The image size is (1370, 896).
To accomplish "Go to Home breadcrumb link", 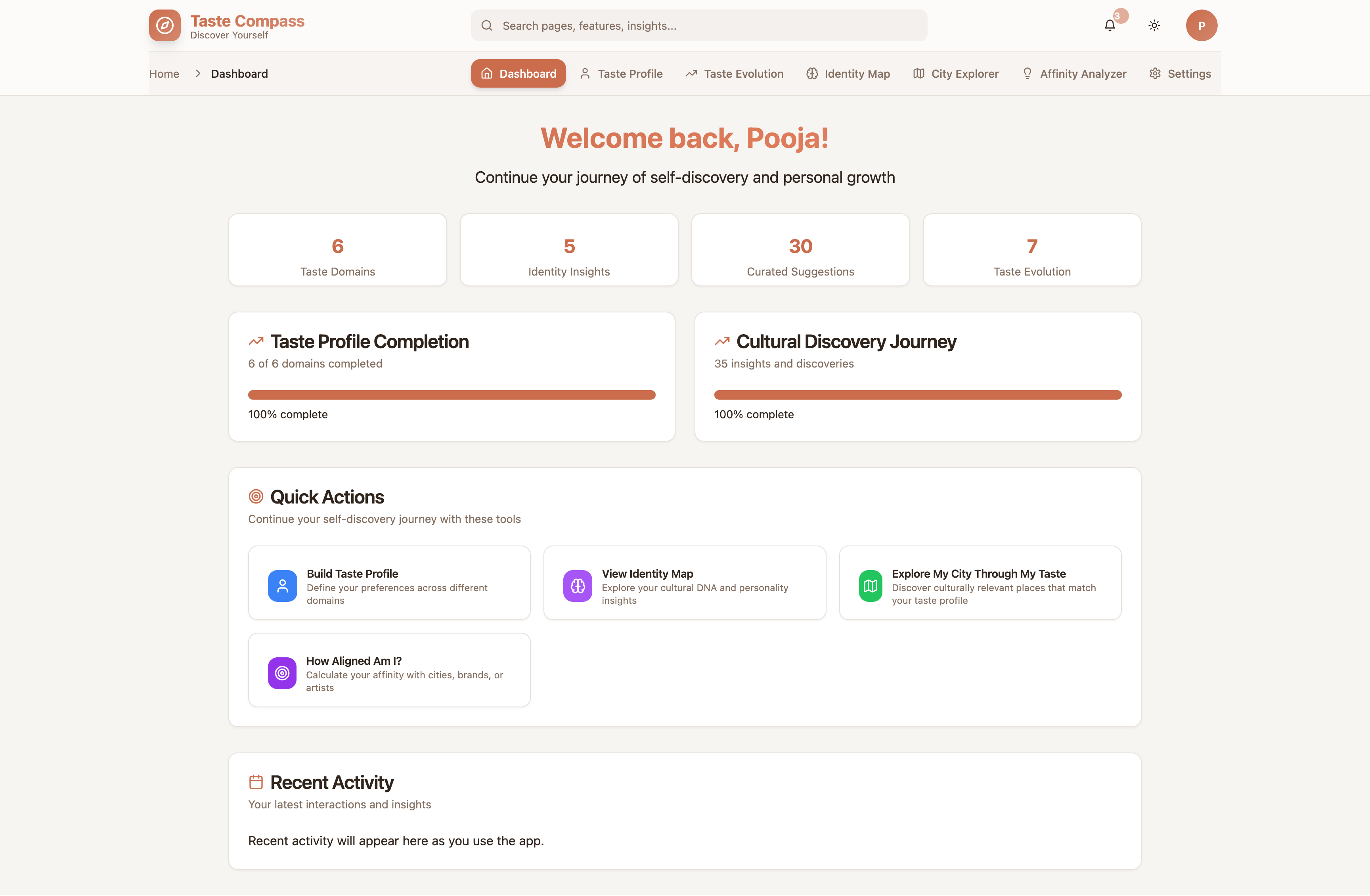I will coord(164,74).
